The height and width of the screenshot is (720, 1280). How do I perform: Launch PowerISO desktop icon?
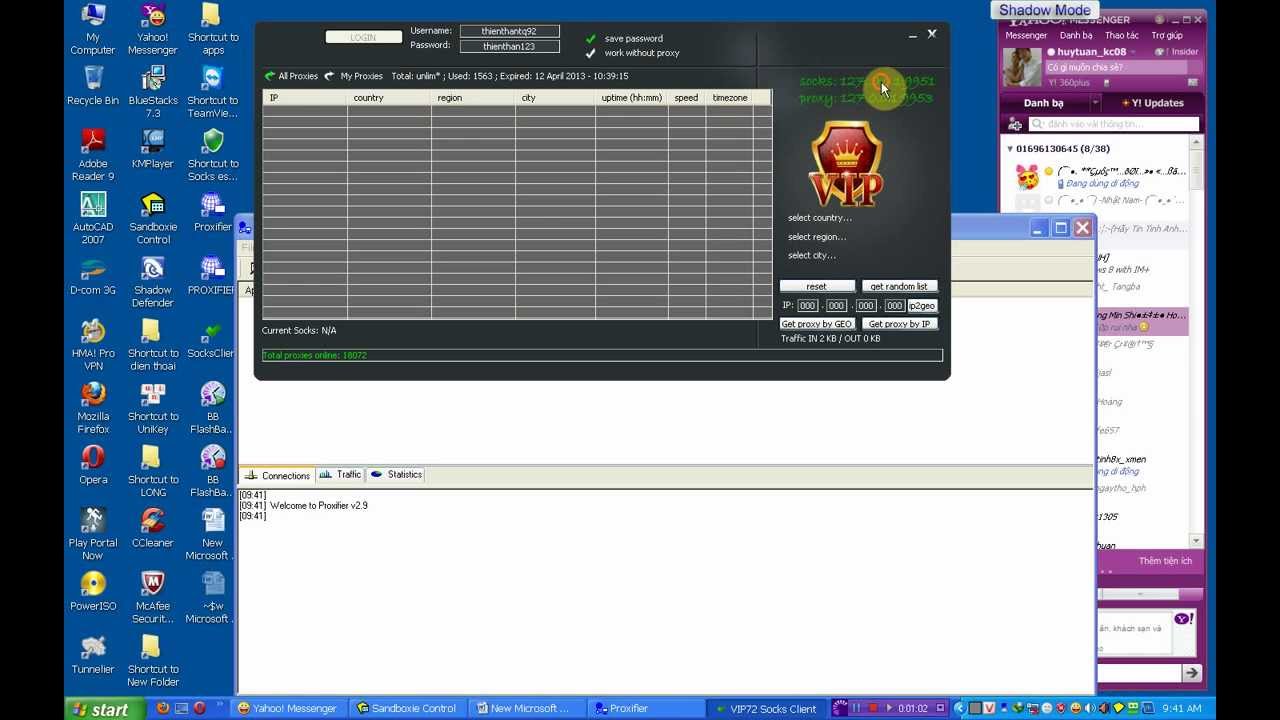click(93, 590)
